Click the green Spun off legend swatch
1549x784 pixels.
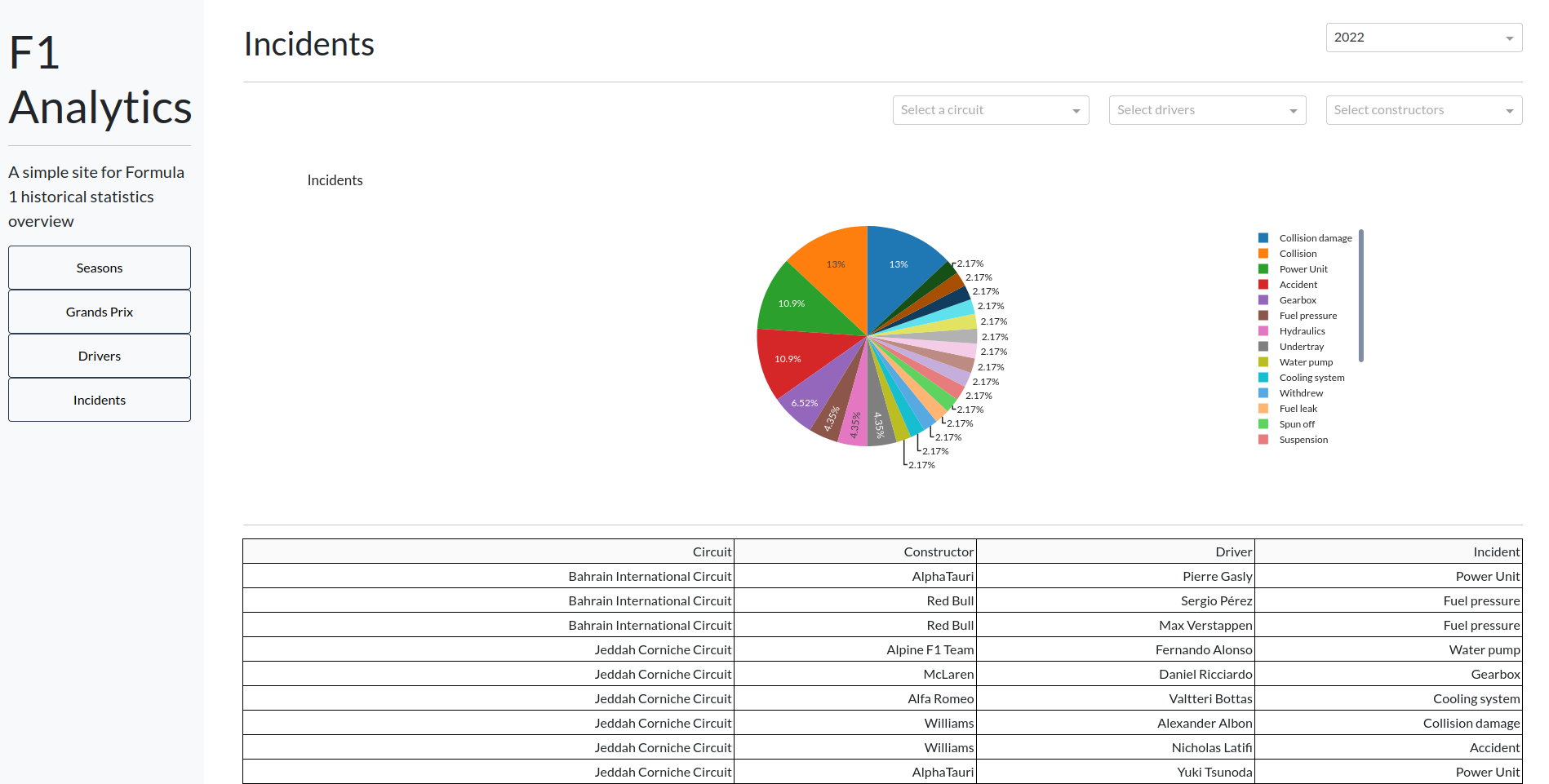point(1263,424)
